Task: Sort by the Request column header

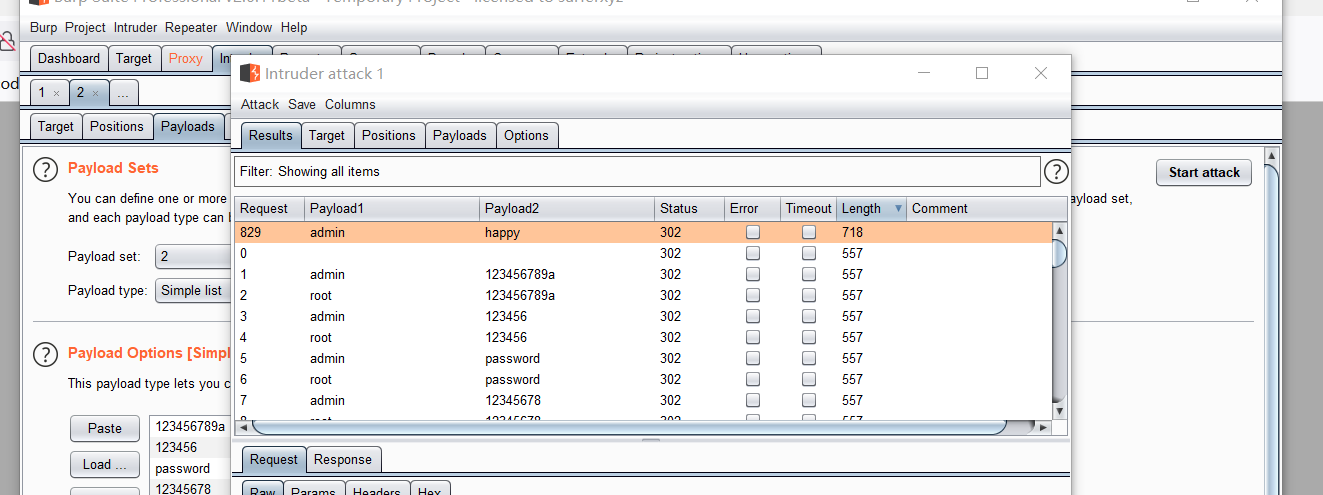Action: click(269, 209)
